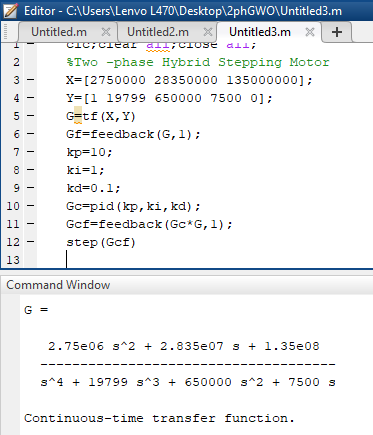This screenshot has width=373, height=435.
Task: Click the green comment Two-phase Hybrid Stepping Motor
Action: point(198,62)
